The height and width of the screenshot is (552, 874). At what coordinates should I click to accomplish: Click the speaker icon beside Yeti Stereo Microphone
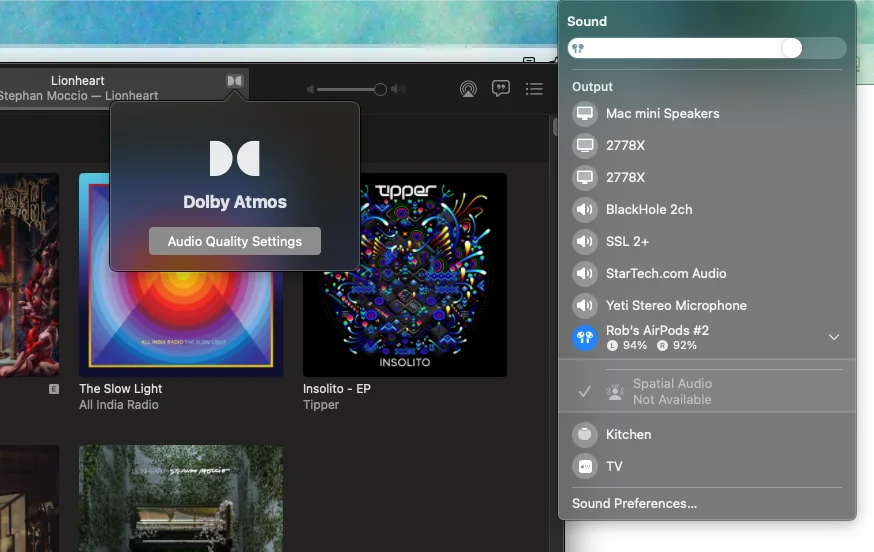(x=585, y=306)
